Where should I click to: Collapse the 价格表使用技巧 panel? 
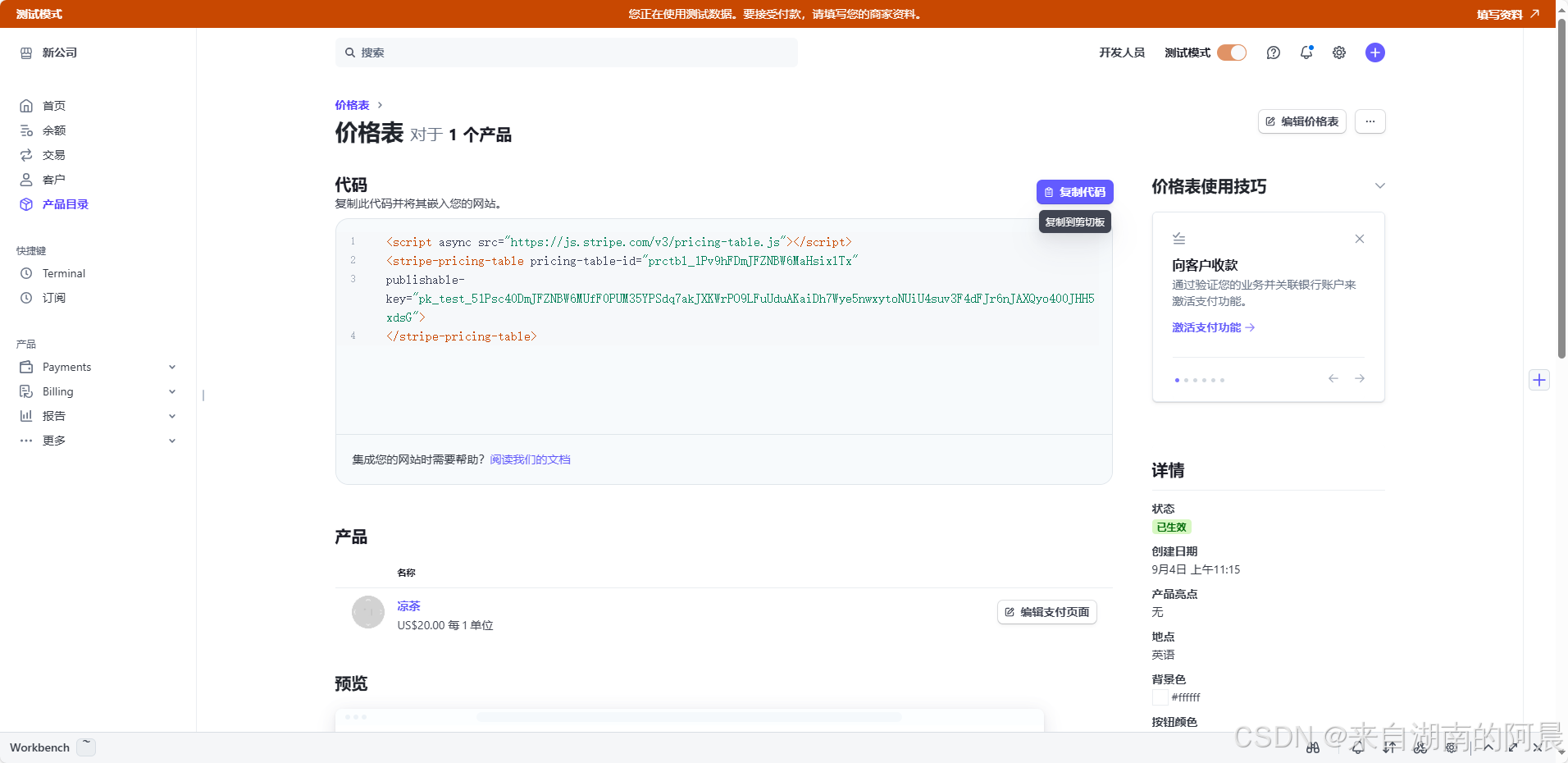pos(1380,186)
